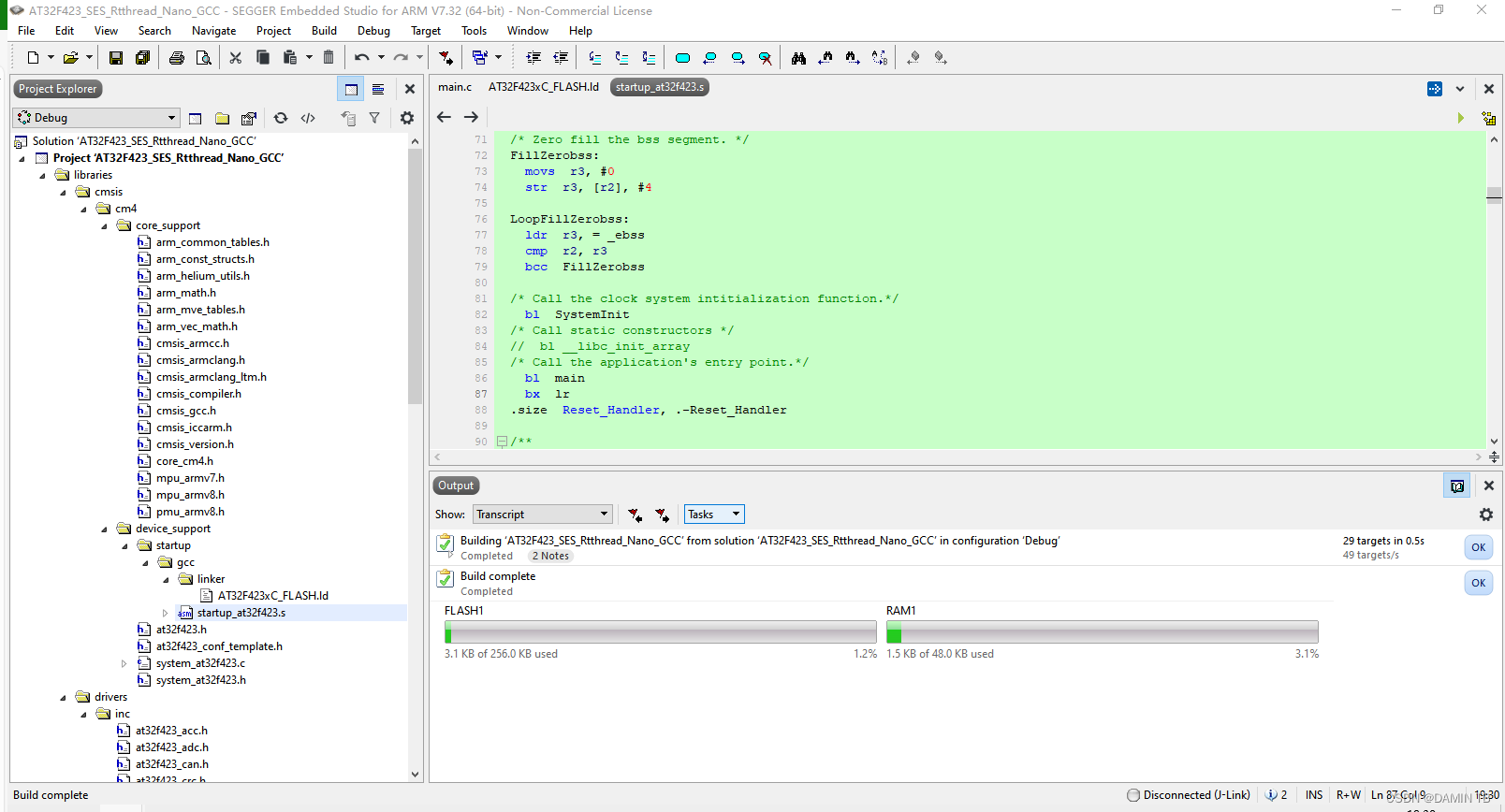Collapse the drivers folder node
This screenshot has width=1505, height=812.
[63, 697]
